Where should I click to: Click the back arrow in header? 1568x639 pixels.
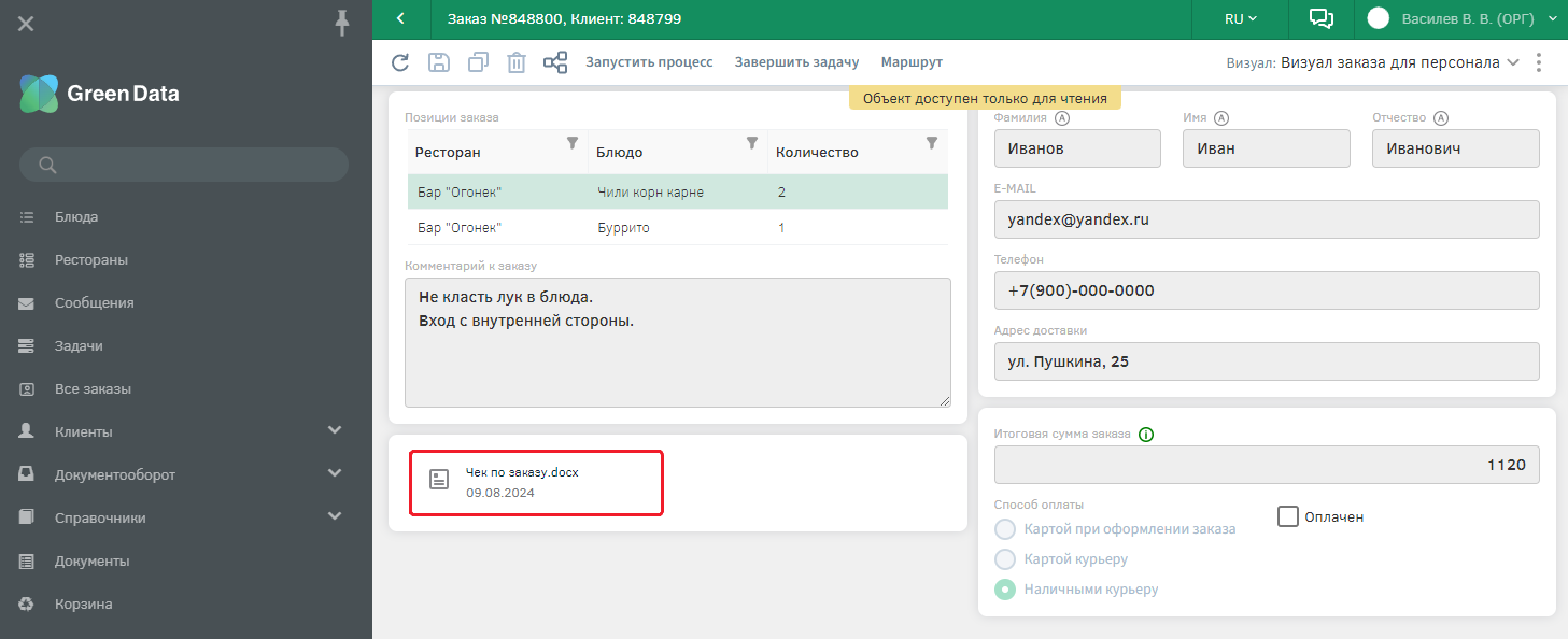pyautogui.click(x=400, y=19)
